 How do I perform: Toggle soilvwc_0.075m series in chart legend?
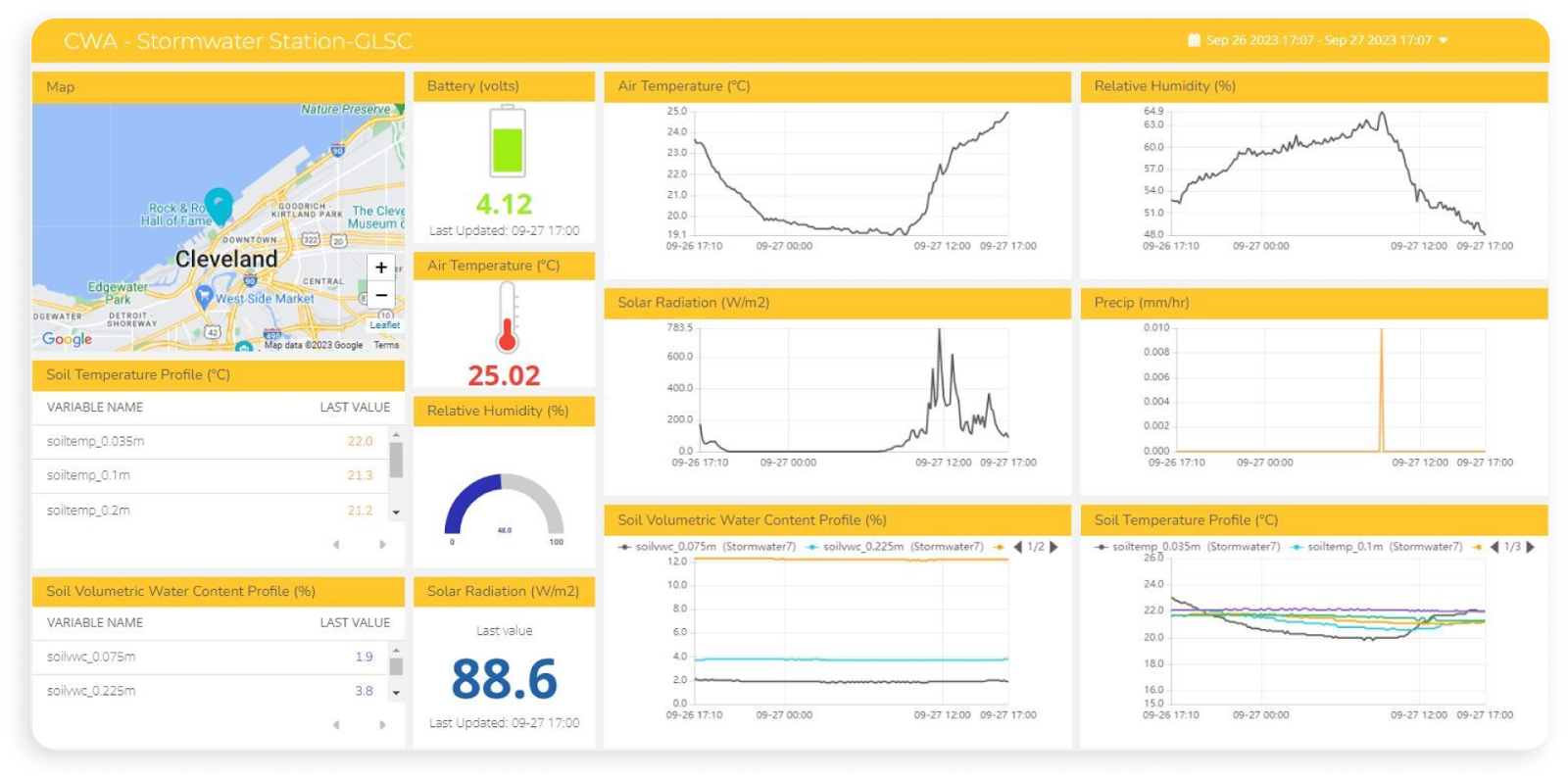coord(708,547)
